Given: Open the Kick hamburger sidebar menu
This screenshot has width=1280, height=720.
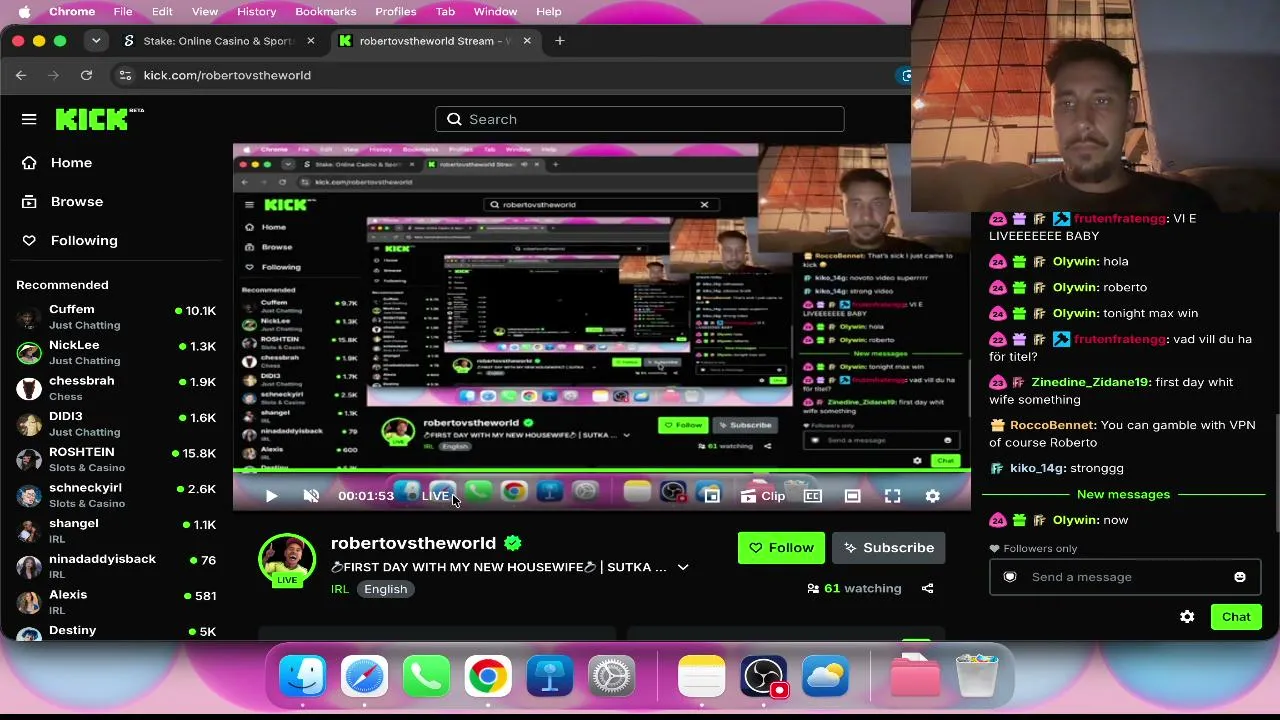Looking at the screenshot, I should point(29,119).
